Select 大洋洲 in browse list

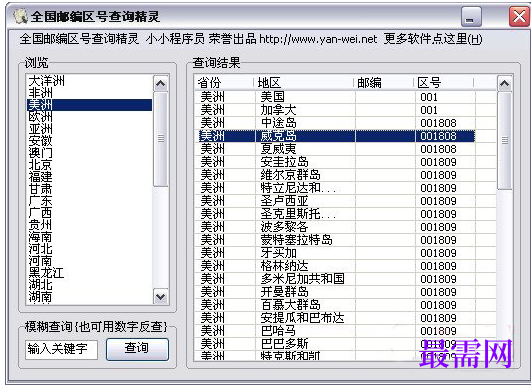click(89, 81)
